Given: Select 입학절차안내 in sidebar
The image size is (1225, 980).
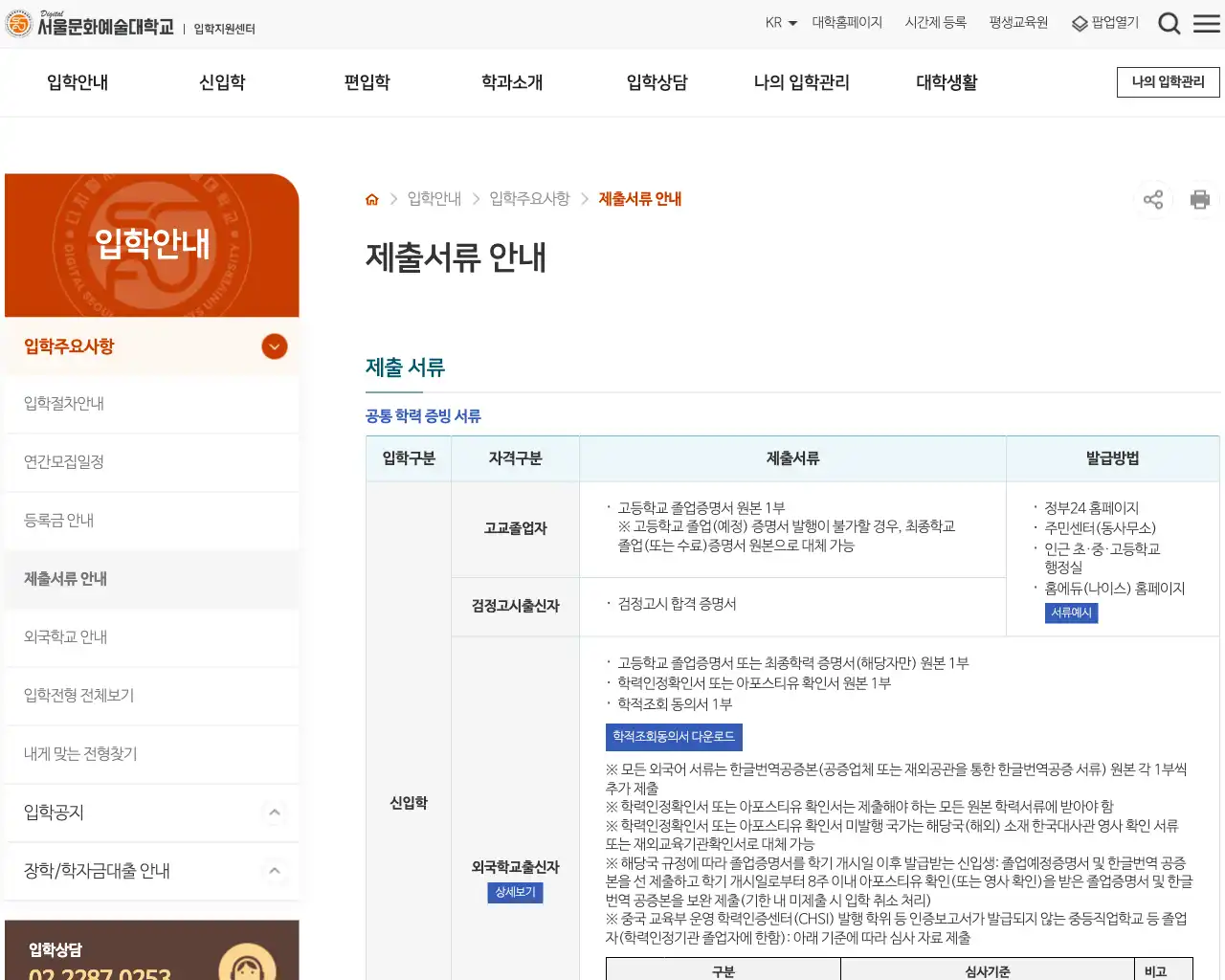Looking at the screenshot, I should point(151,404).
